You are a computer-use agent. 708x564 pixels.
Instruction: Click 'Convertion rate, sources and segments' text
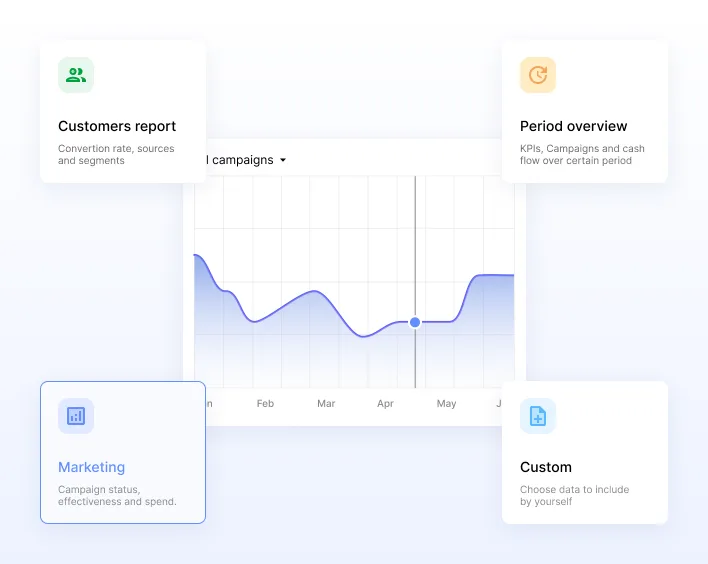(x=116, y=154)
